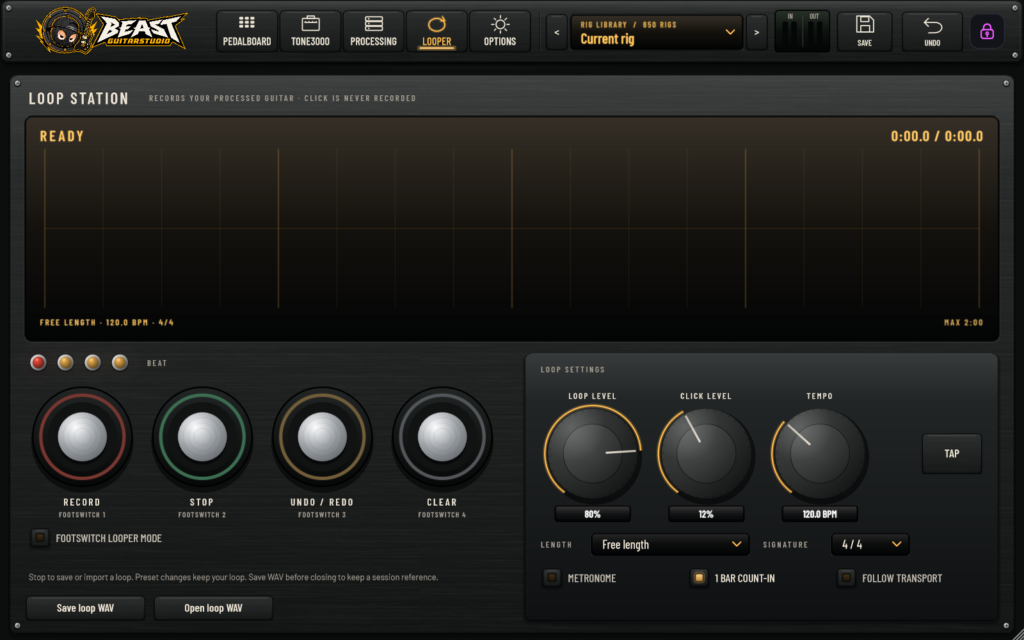Screen dimensions: 1024x640
Task: Click the MAX 2:00 label
Action: point(963,323)
